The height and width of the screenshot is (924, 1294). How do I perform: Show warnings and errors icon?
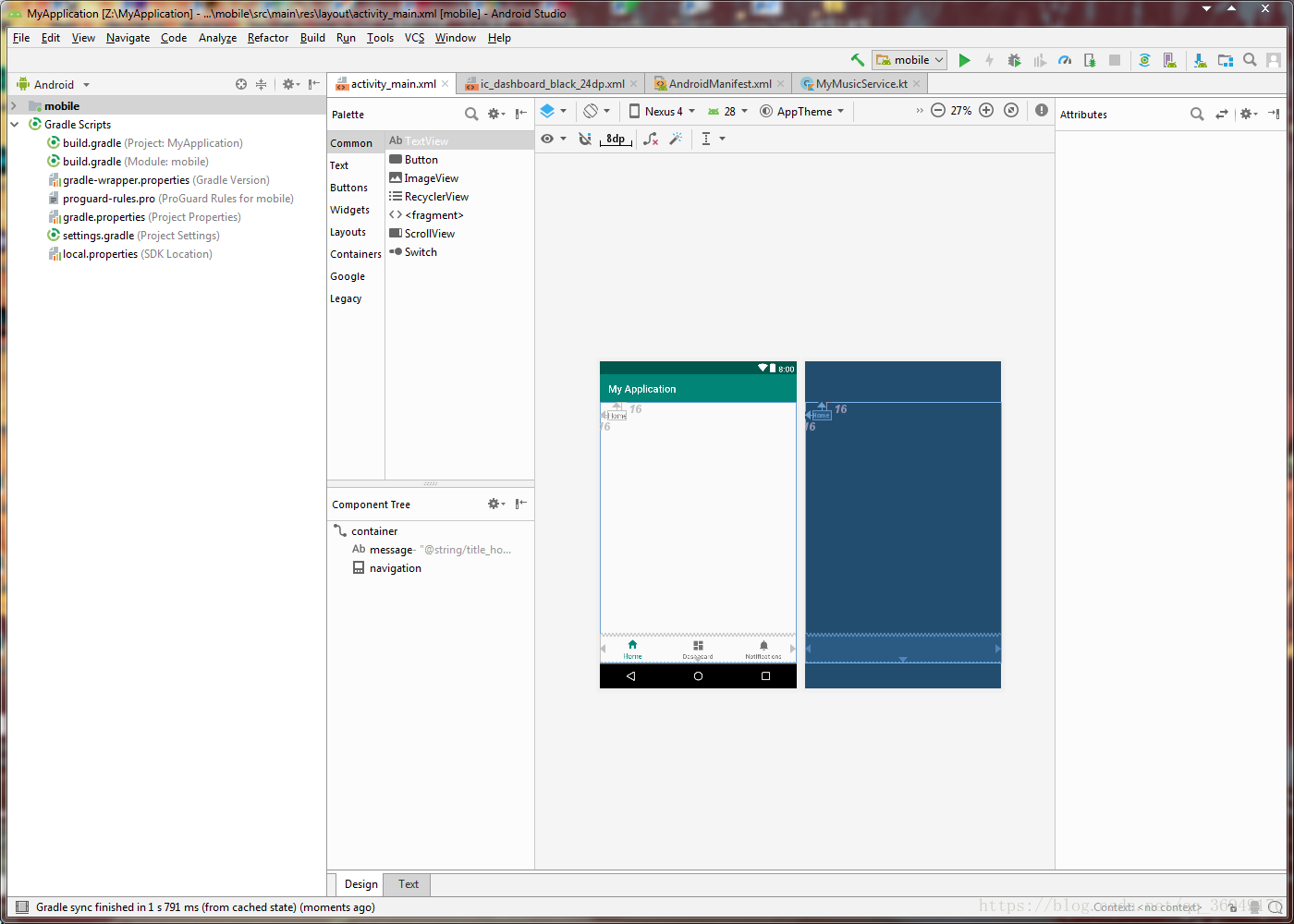(1042, 111)
